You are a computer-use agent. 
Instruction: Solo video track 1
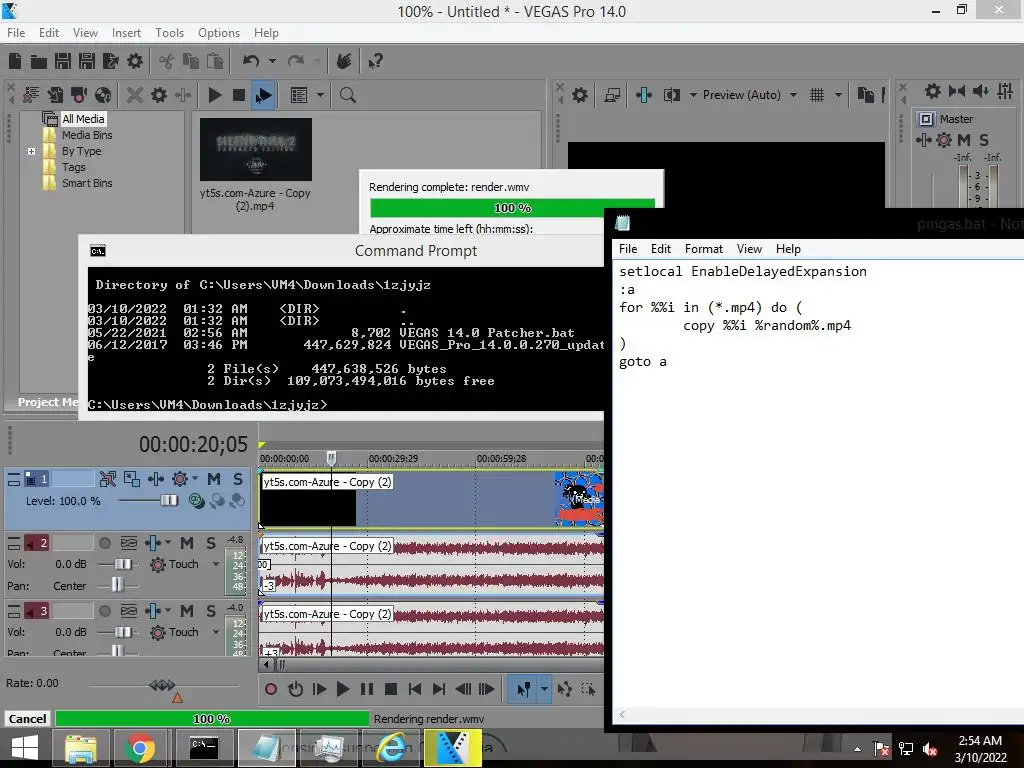click(x=238, y=479)
